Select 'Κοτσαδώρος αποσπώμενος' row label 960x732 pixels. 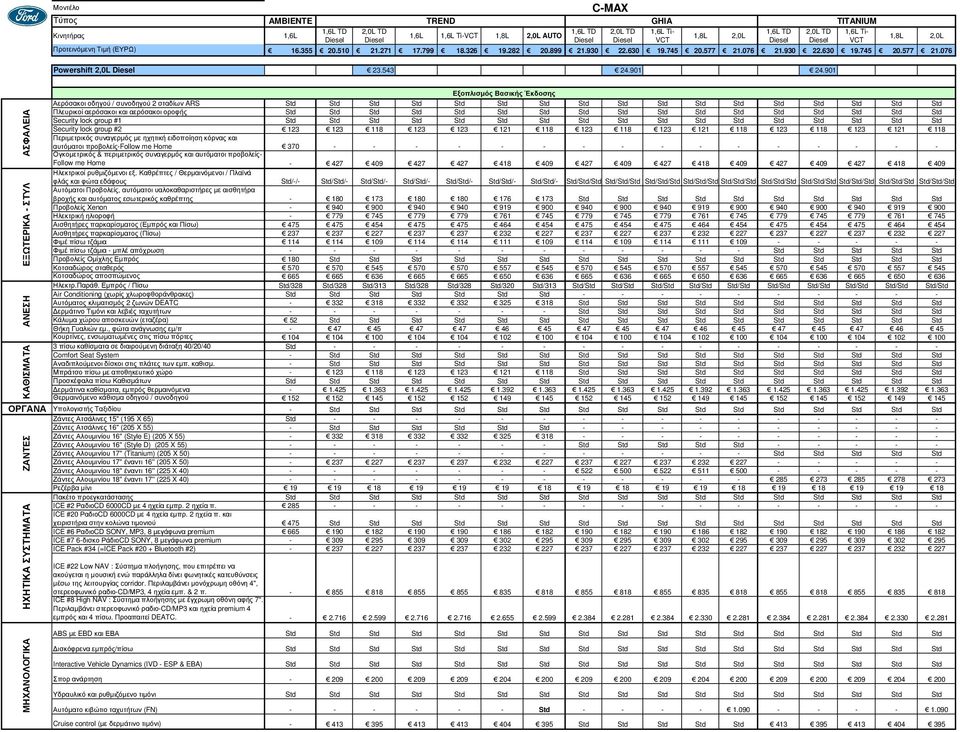point(96,276)
